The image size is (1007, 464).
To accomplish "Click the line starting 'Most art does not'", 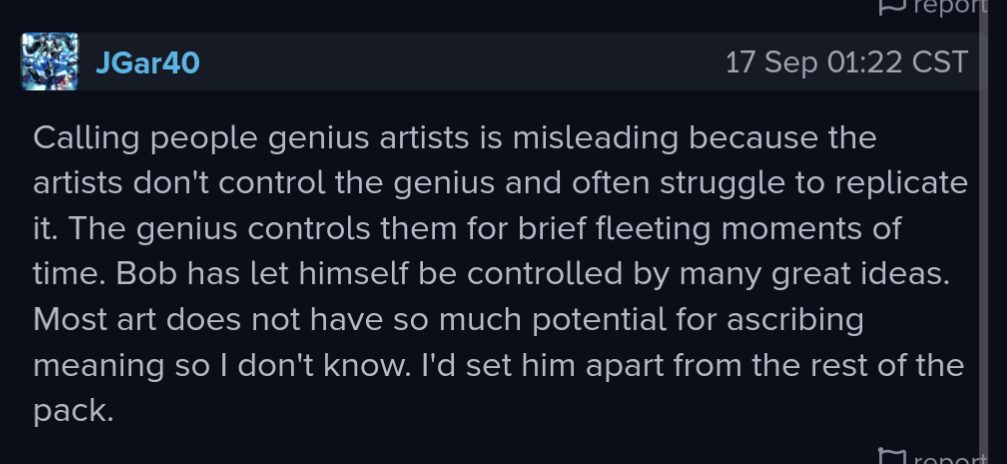I will (448, 319).
